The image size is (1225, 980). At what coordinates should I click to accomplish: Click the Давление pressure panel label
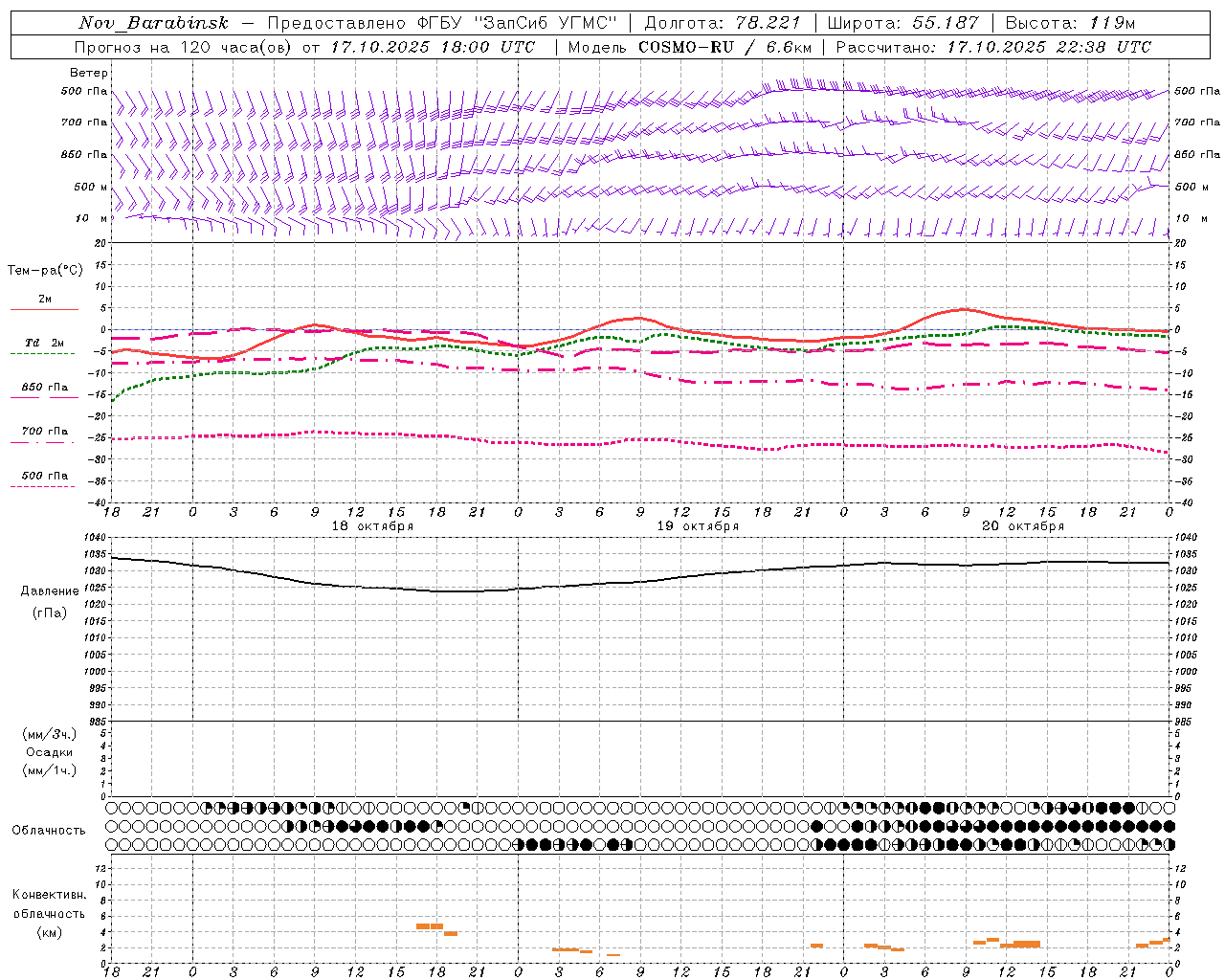pos(49,591)
